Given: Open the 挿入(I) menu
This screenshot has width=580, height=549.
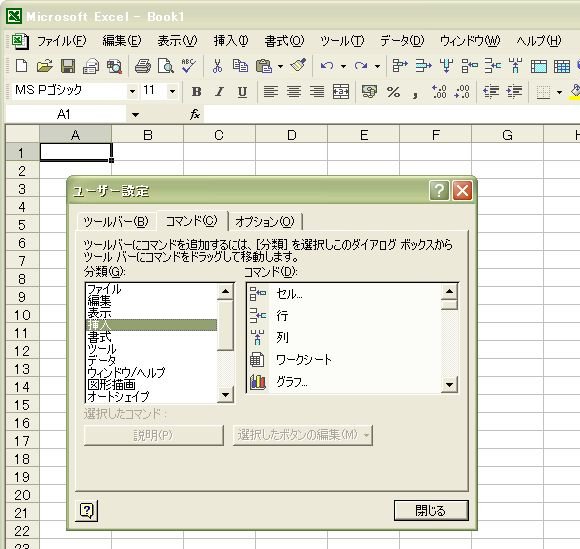Looking at the screenshot, I should [231, 41].
